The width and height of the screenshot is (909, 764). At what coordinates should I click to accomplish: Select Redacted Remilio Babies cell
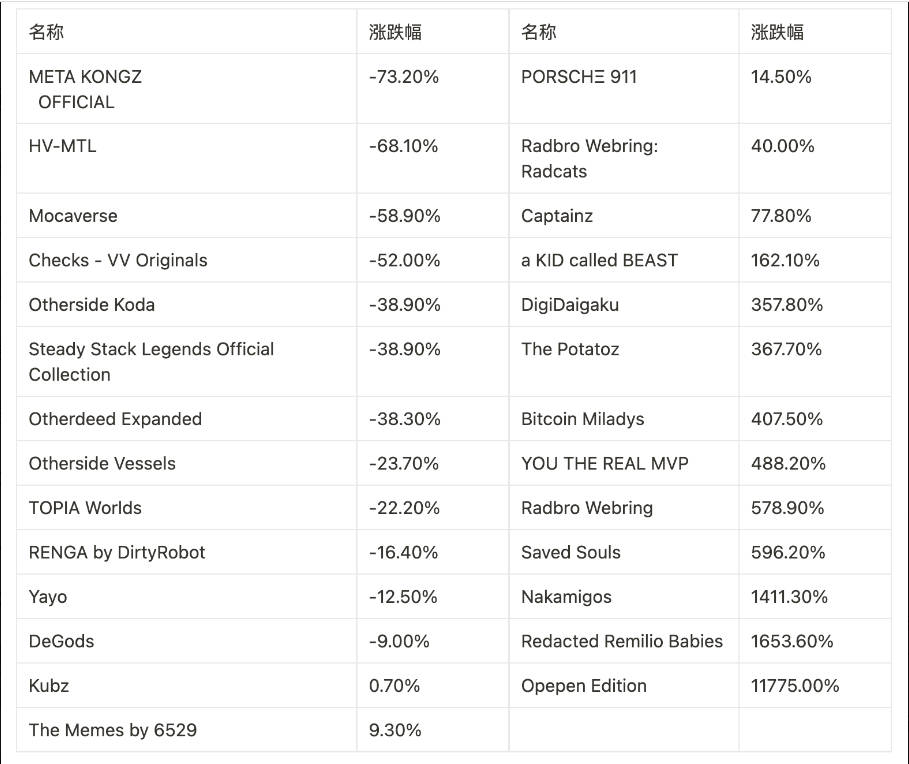622,641
